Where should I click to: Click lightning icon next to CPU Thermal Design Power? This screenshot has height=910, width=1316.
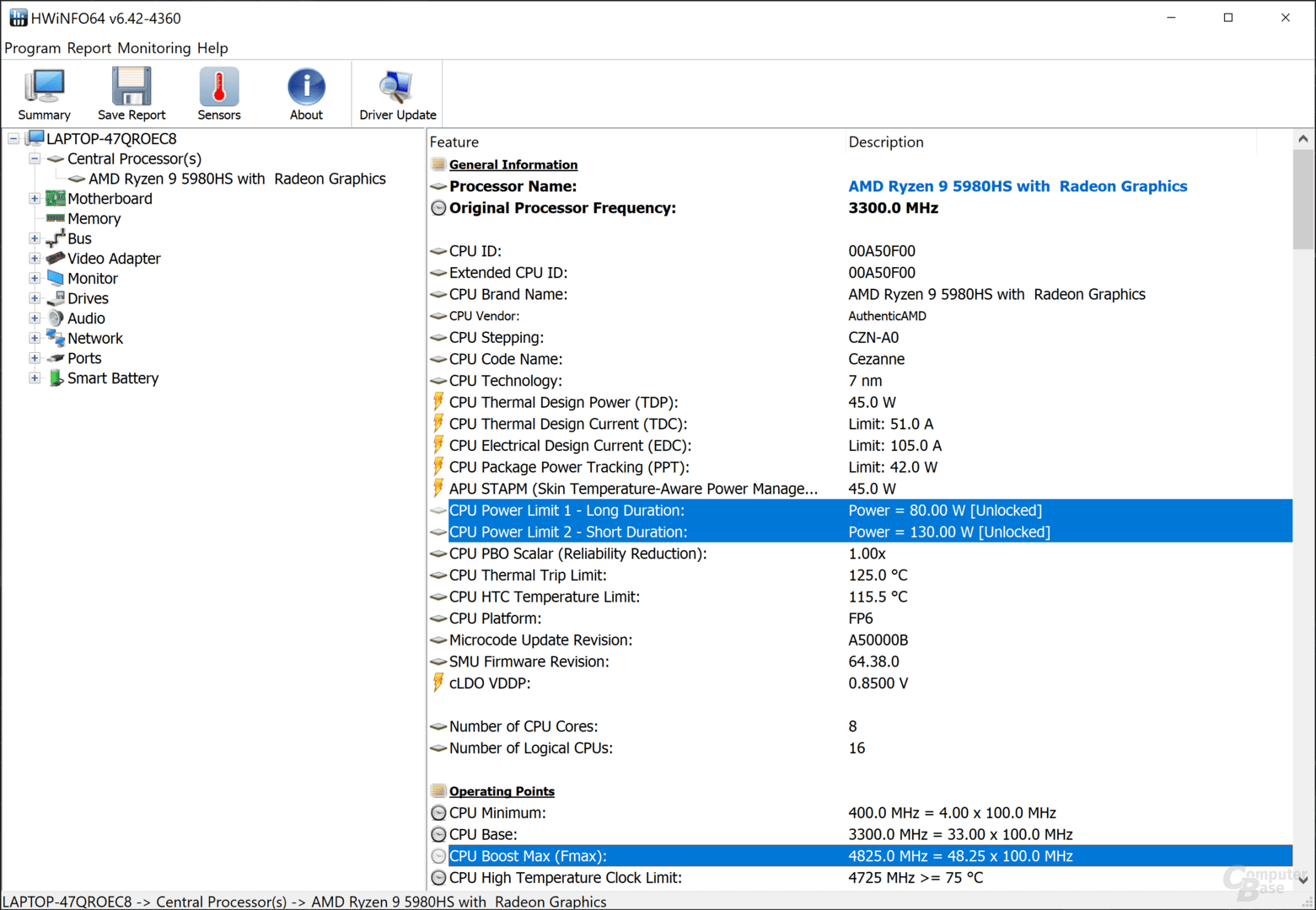[438, 402]
